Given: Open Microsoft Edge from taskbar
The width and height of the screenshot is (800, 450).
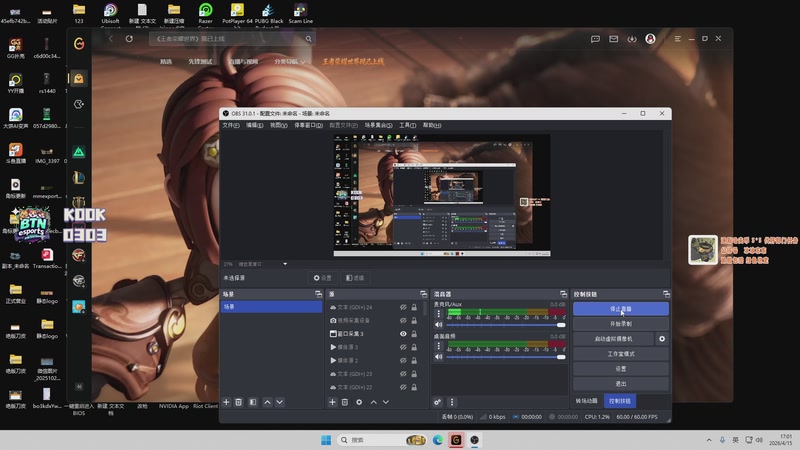Looking at the screenshot, I should pos(438,440).
